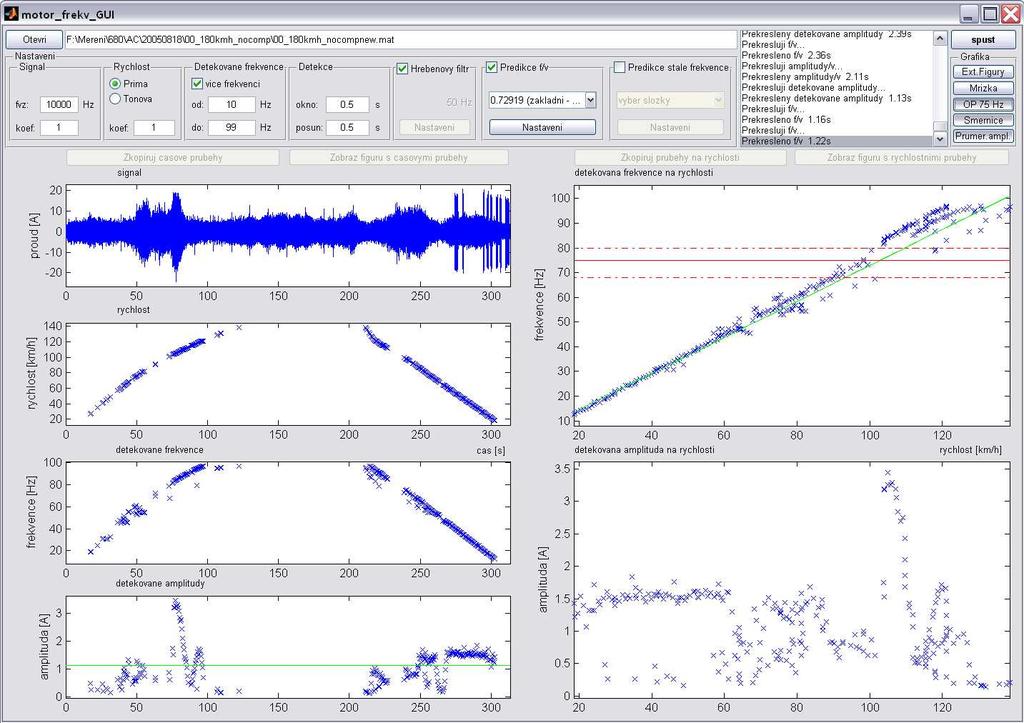1024x723 pixels.
Task: Click the log list scroll-down arrow
Action: tap(940, 138)
